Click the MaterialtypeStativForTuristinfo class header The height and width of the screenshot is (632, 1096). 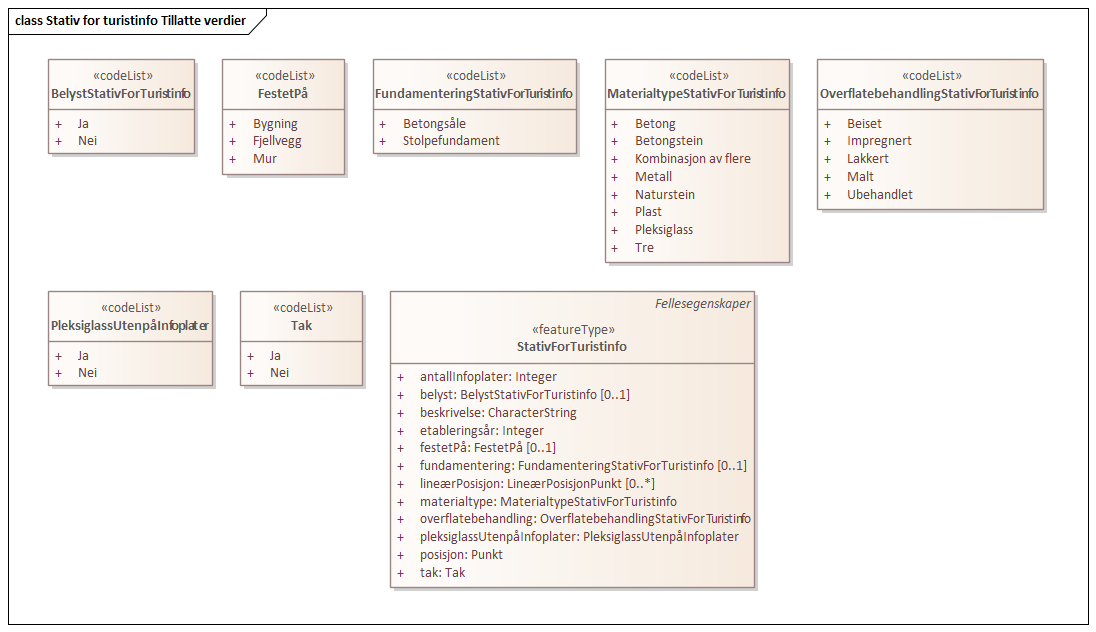(x=697, y=94)
